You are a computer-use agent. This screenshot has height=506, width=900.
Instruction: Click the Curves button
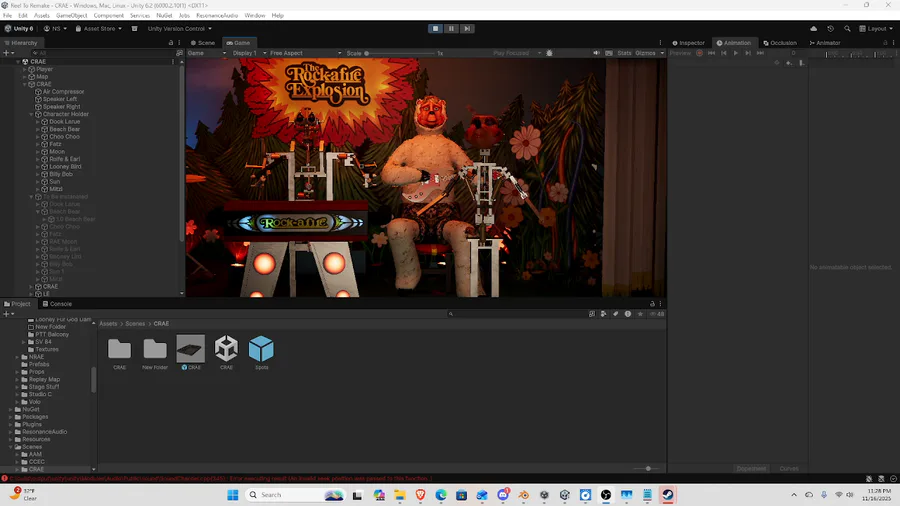tap(789, 469)
